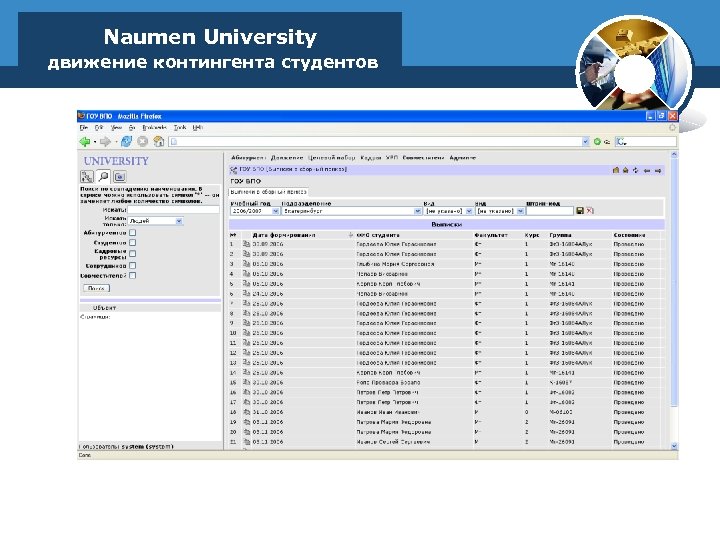Click the UNIVERSITY logo in sidebar
This screenshot has height=540, width=720.
[x=116, y=161]
